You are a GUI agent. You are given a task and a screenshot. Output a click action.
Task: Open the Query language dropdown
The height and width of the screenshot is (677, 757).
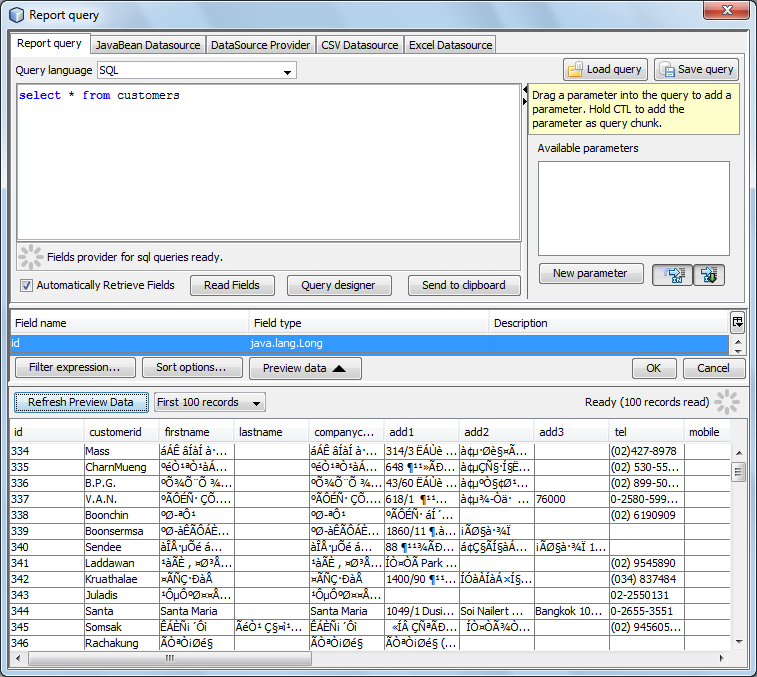287,71
